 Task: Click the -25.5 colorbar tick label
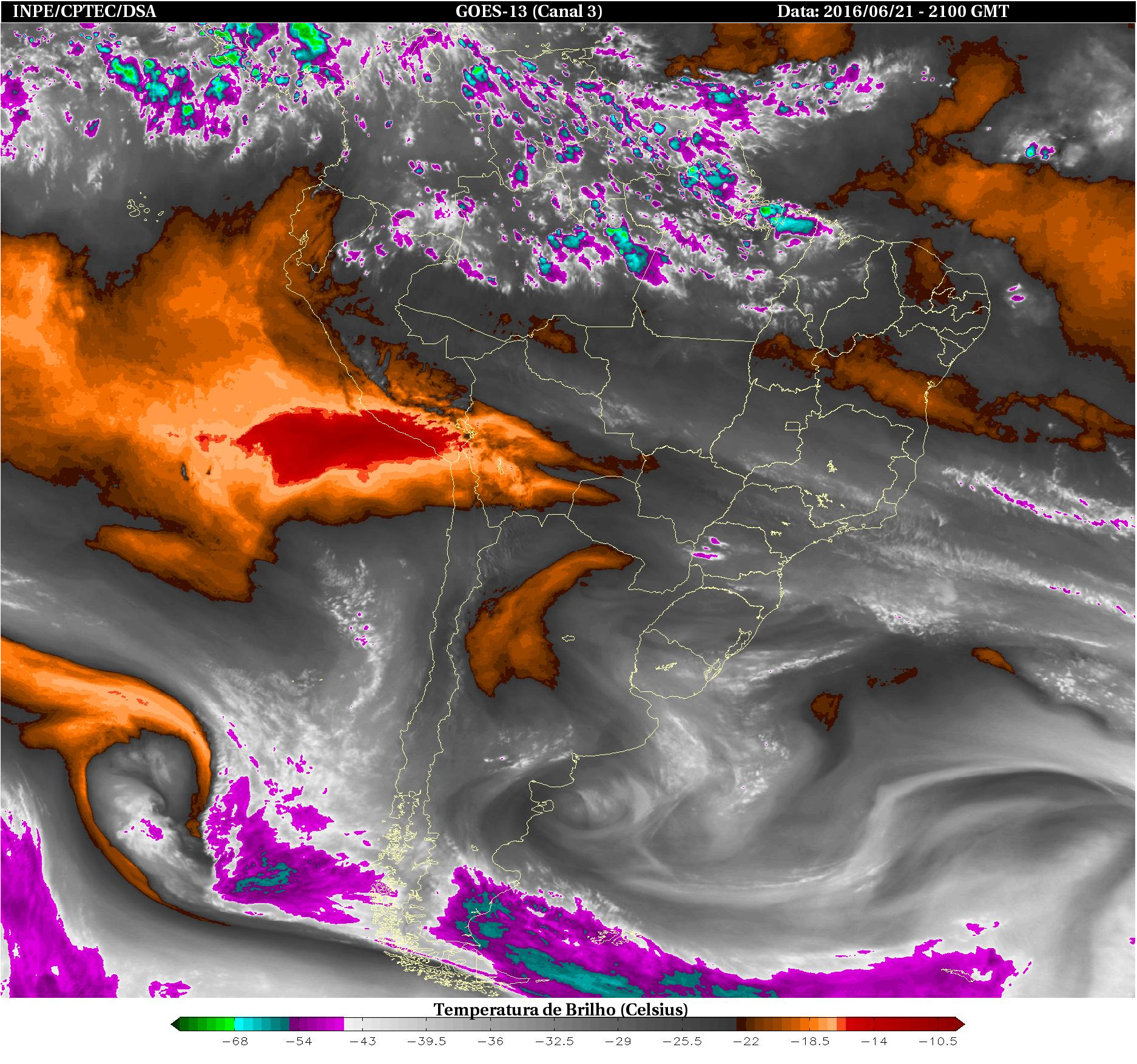click(x=683, y=1042)
